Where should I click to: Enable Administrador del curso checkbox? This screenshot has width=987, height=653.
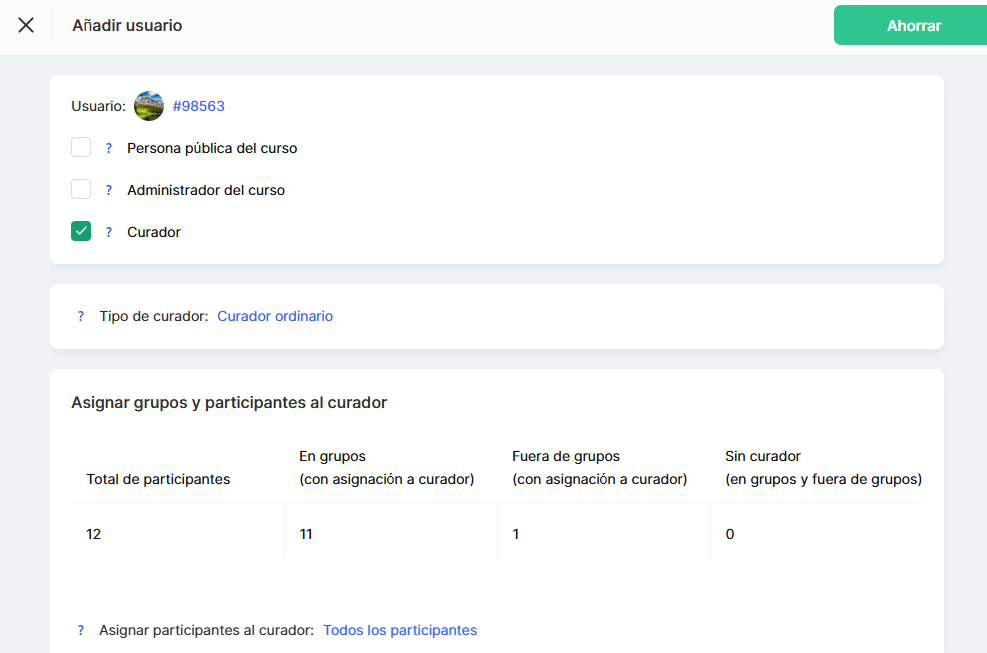81,190
